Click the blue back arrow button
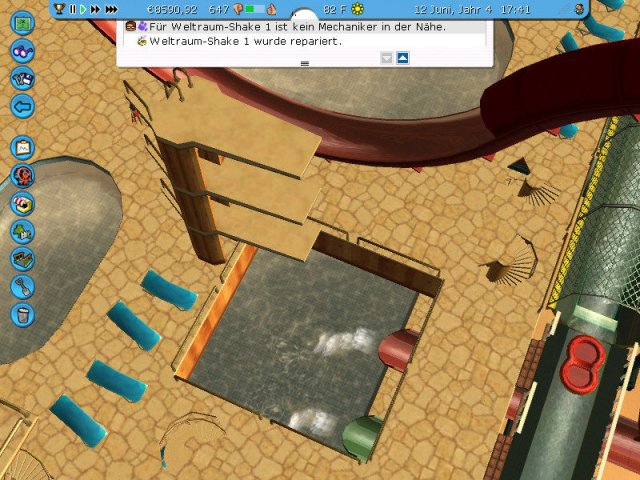The width and height of the screenshot is (640, 480). tap(22, 107)
